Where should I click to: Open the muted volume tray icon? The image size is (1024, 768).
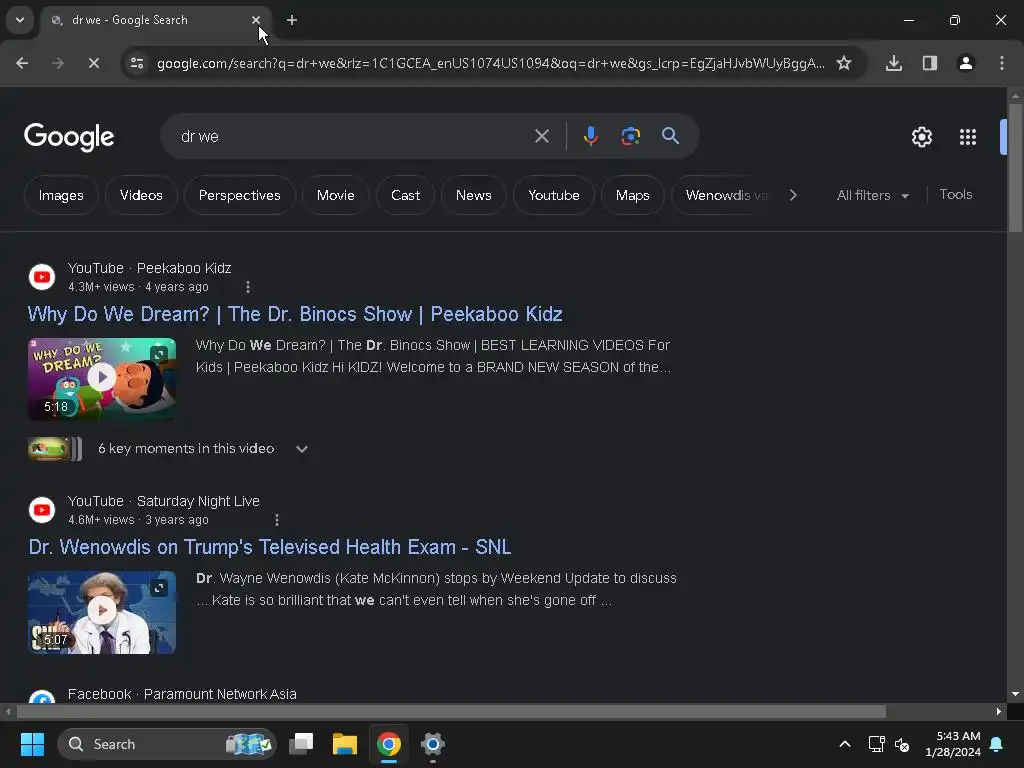click(x=902, y=744)
